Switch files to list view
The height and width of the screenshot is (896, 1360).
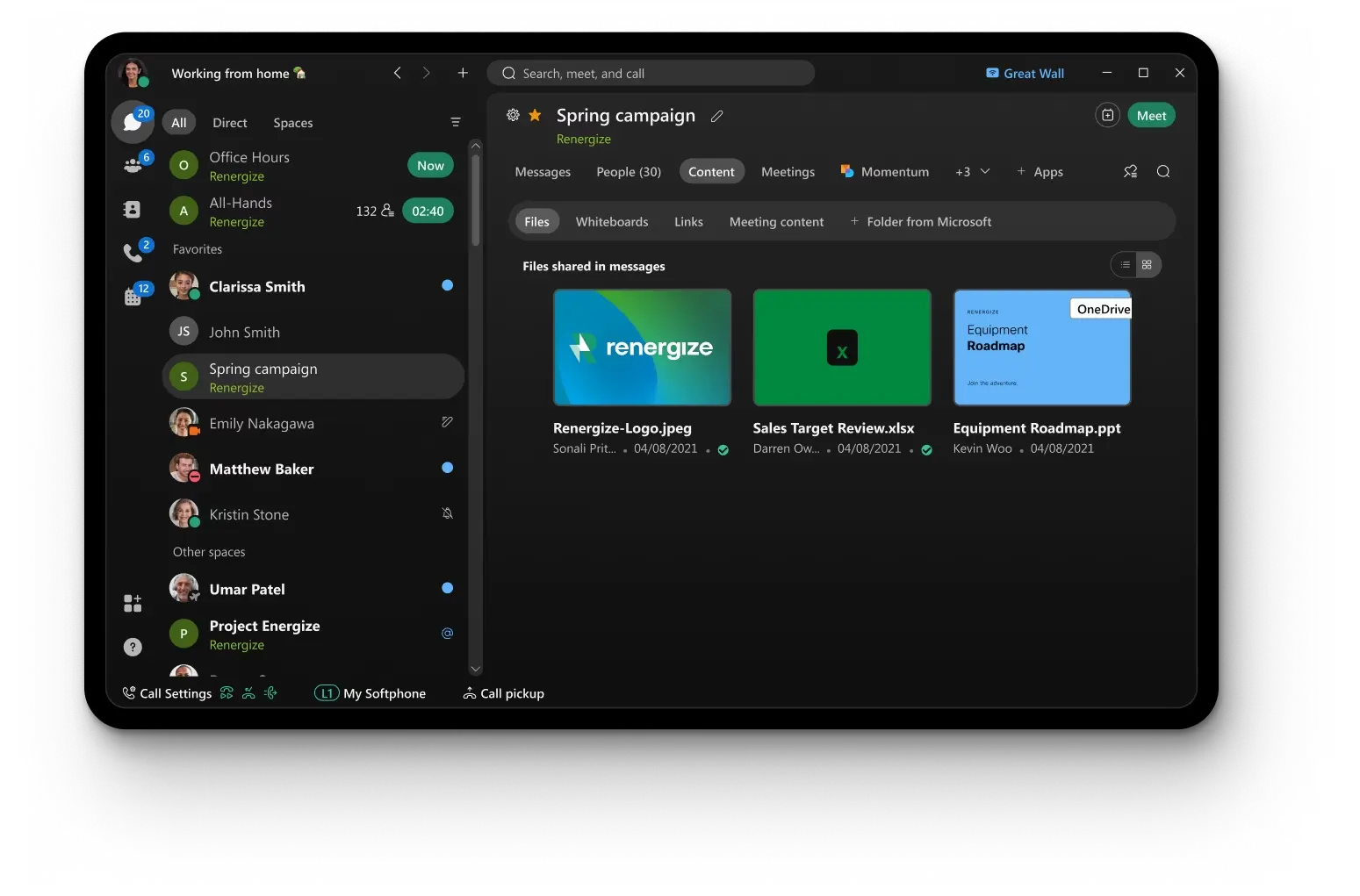[1125, 265]
